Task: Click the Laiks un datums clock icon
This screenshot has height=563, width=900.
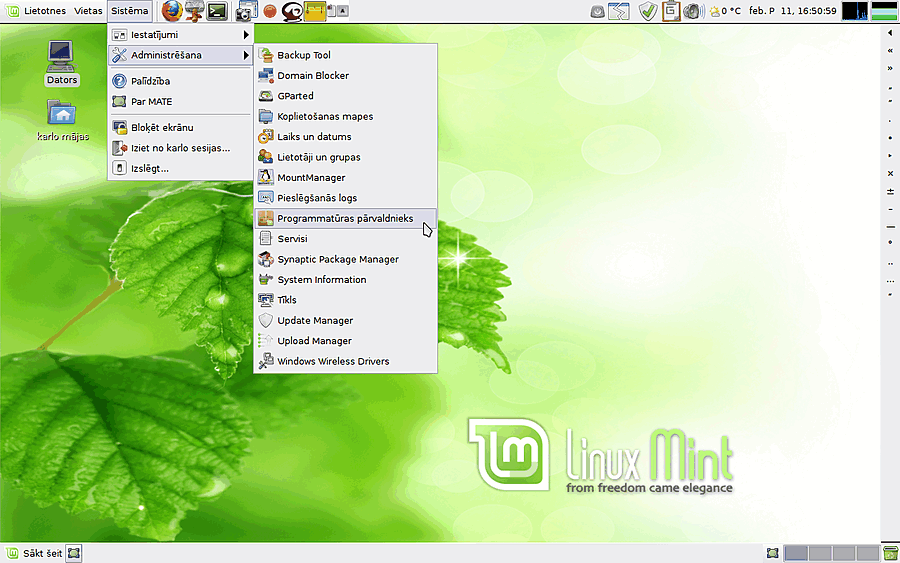Action: tap(266, 137)
